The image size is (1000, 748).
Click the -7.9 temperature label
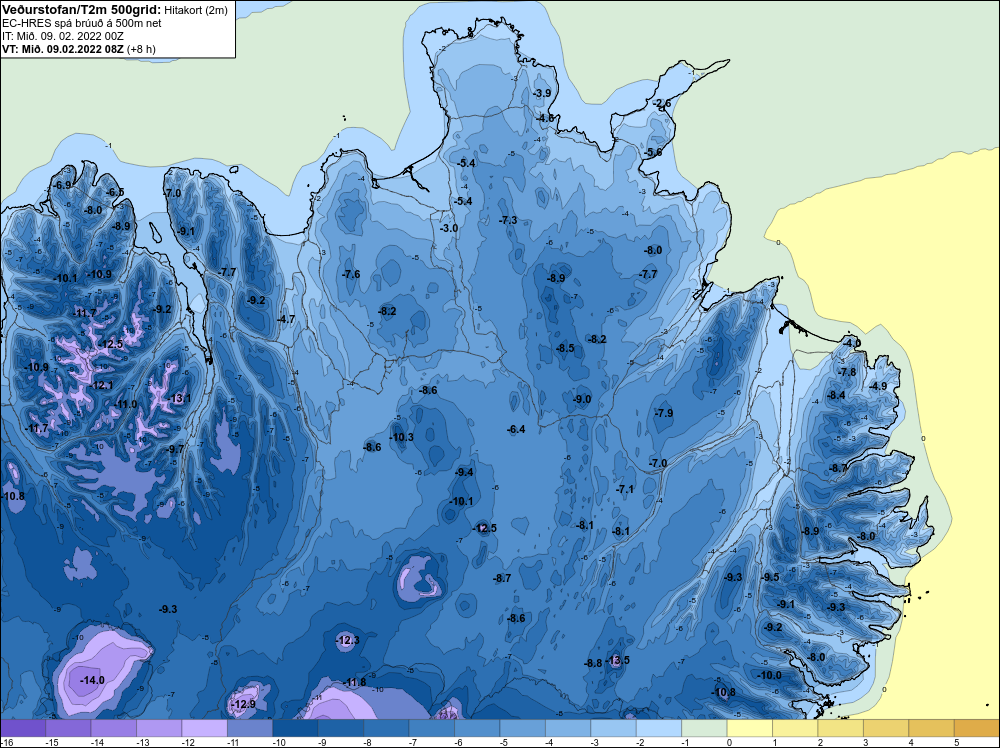coord(664,413)
